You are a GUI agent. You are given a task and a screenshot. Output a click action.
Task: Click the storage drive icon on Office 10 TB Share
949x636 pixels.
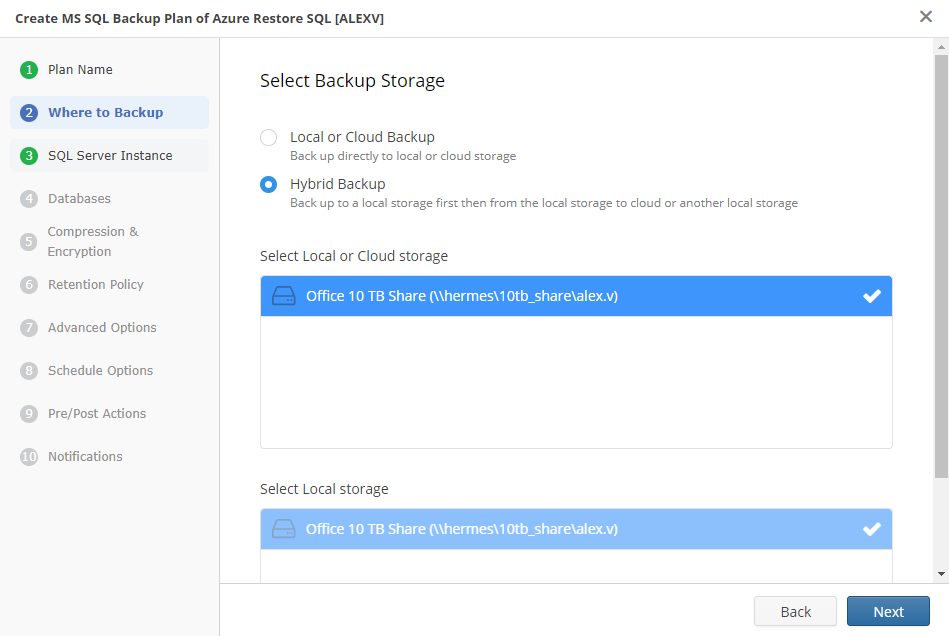click(x=283, y=295)
